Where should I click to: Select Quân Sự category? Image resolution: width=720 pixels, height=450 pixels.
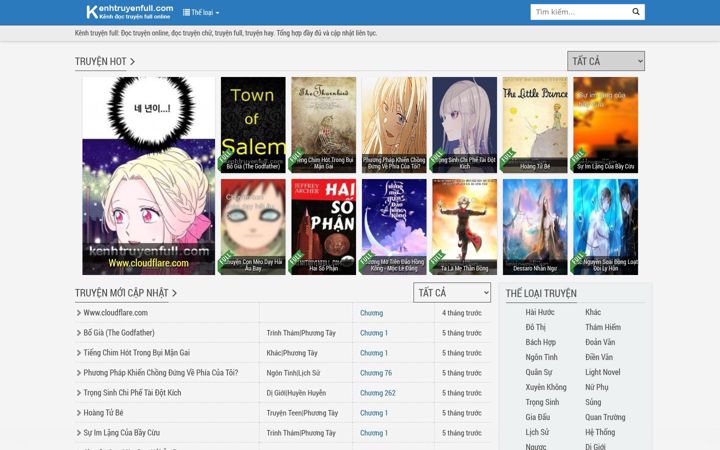point(539,372)
